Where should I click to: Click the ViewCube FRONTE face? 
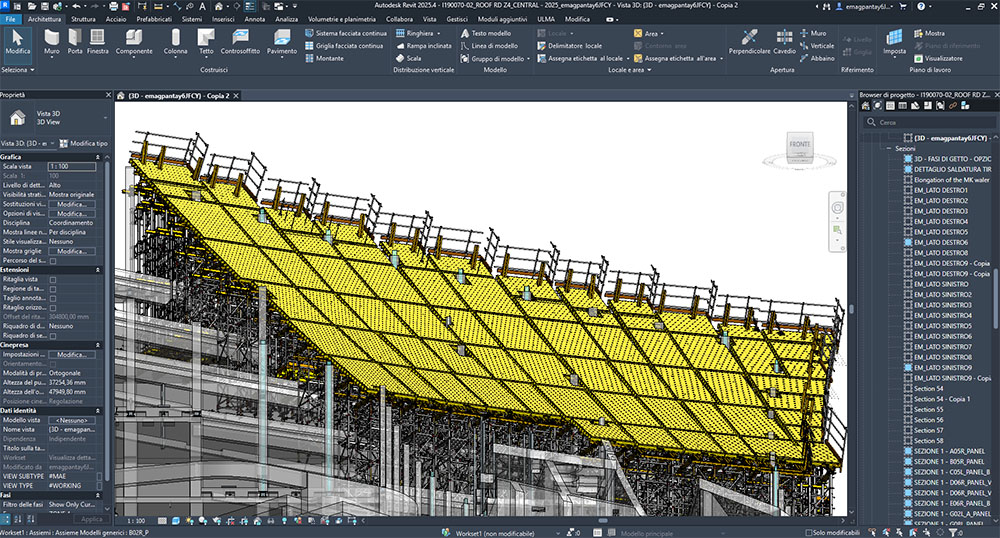coord(800,144)
